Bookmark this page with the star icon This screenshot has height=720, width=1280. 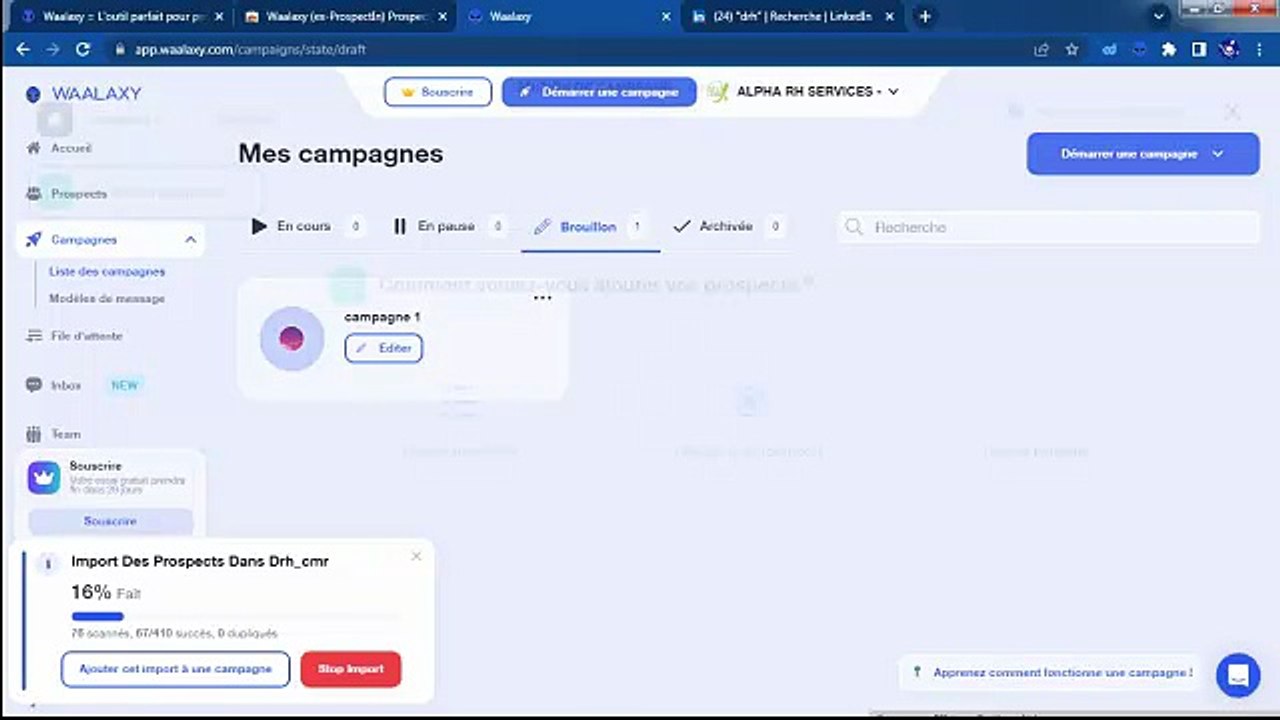1072,49
